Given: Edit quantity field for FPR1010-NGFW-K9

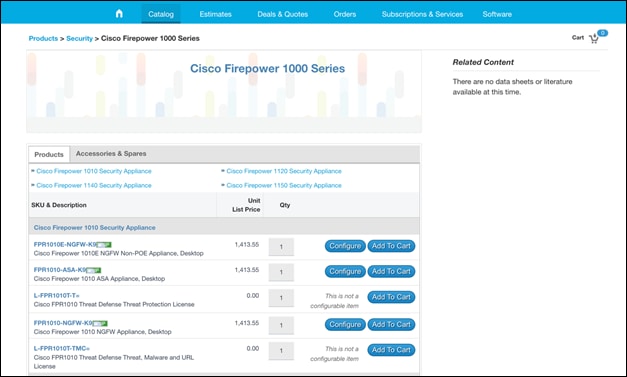Looking at the screenshot, I should (281, 325).
